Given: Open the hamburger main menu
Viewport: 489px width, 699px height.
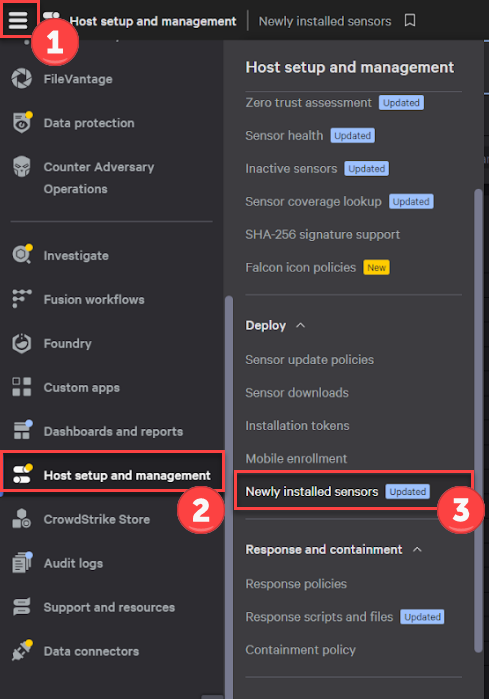Looking at the screenshot, I should pos(18,20).
